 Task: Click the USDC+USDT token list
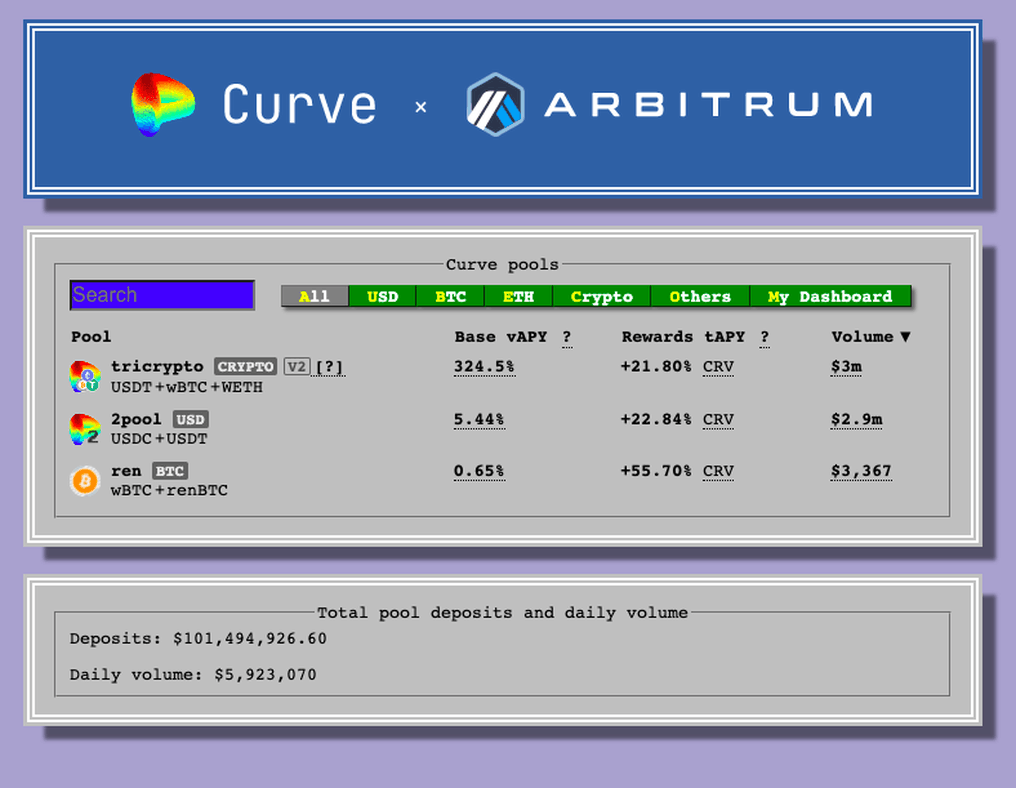click(159, 439)
